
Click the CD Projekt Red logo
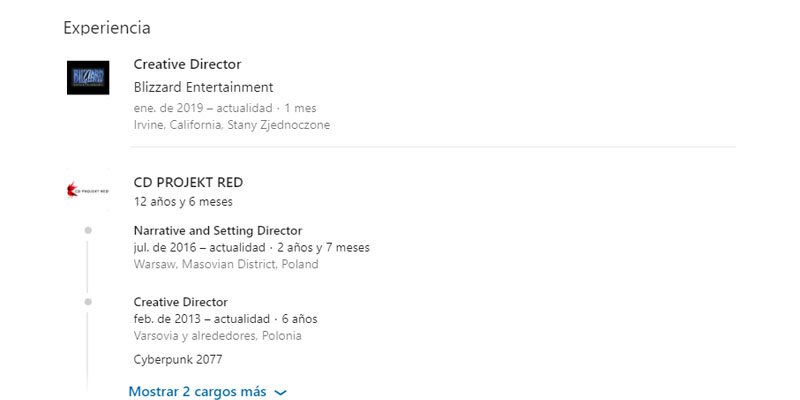point(88,189)
